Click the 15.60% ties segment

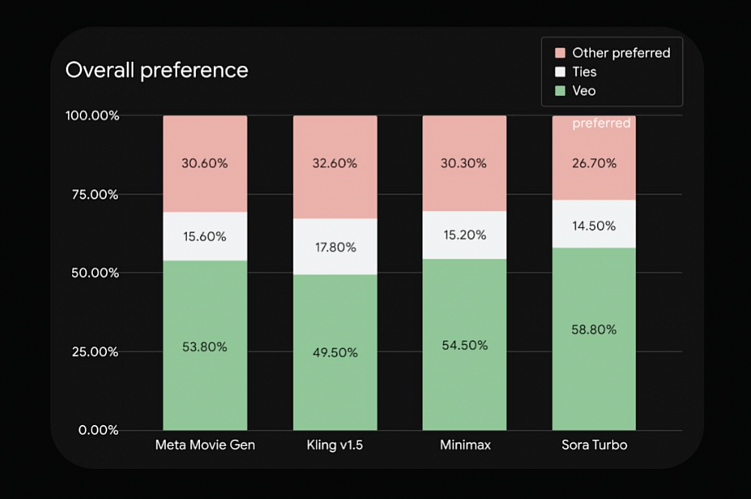[205, 236]
